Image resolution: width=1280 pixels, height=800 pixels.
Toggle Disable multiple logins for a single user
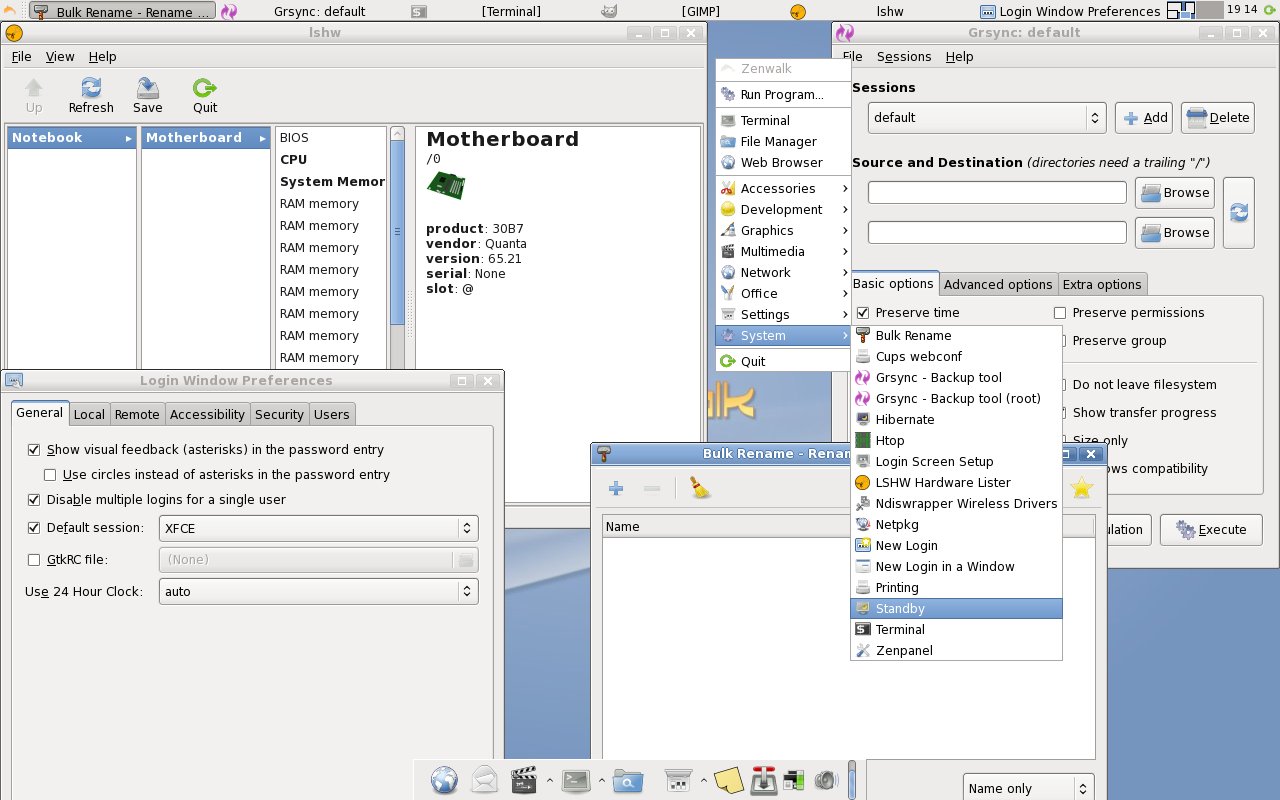click(34, 499)
